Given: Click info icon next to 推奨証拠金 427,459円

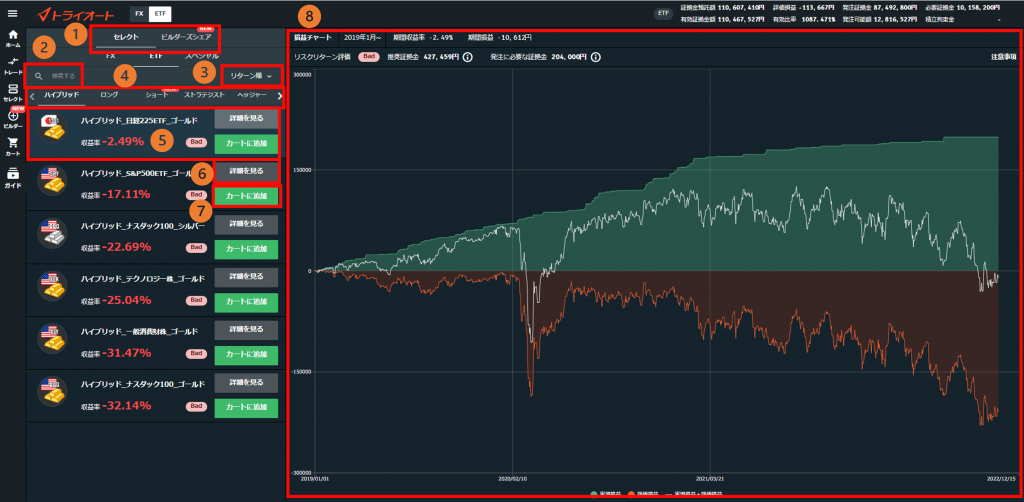Looking at the screenshot, I should tap(468, 57).
